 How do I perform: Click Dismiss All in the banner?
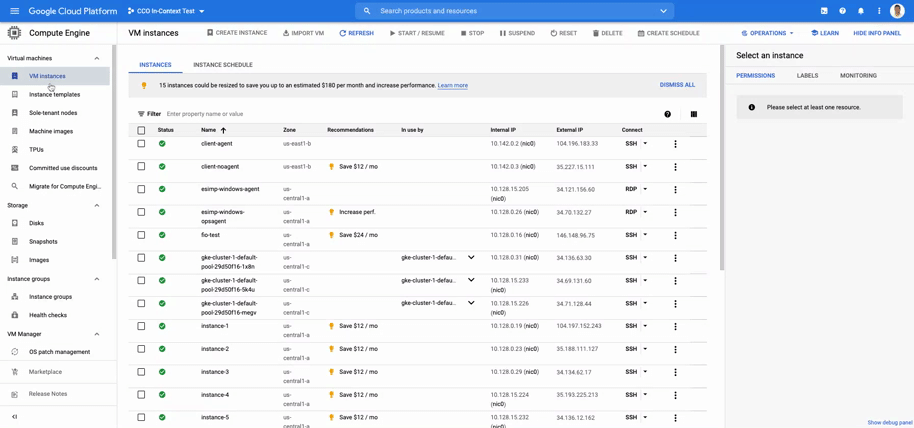[677, 85]
